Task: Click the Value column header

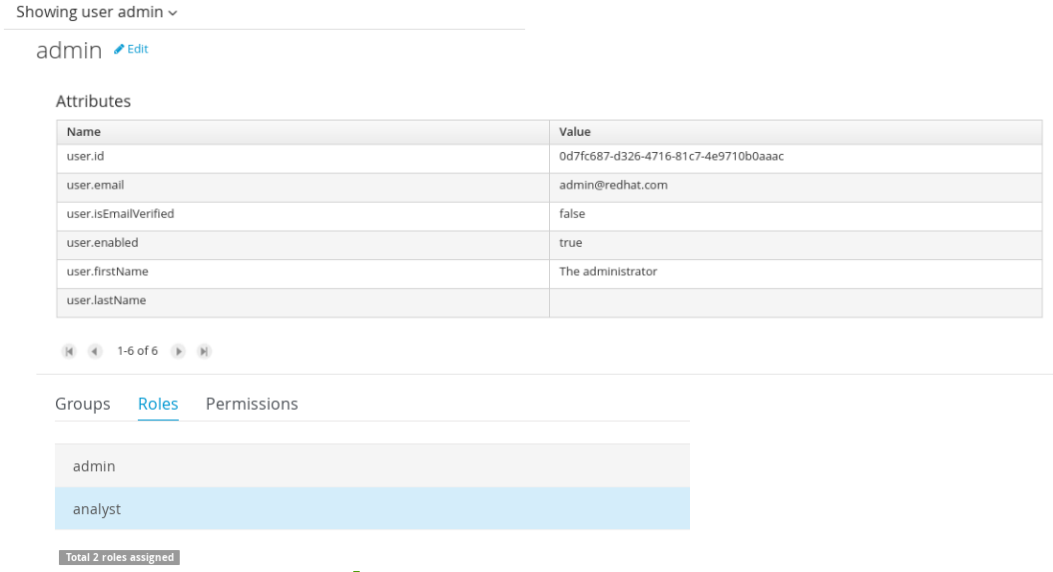Action: [x=575, y=132]
